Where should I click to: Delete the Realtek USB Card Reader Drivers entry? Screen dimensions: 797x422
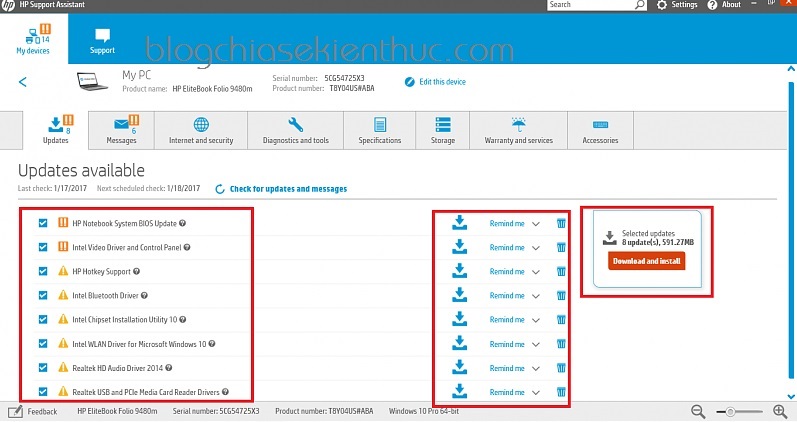point(561,392)
